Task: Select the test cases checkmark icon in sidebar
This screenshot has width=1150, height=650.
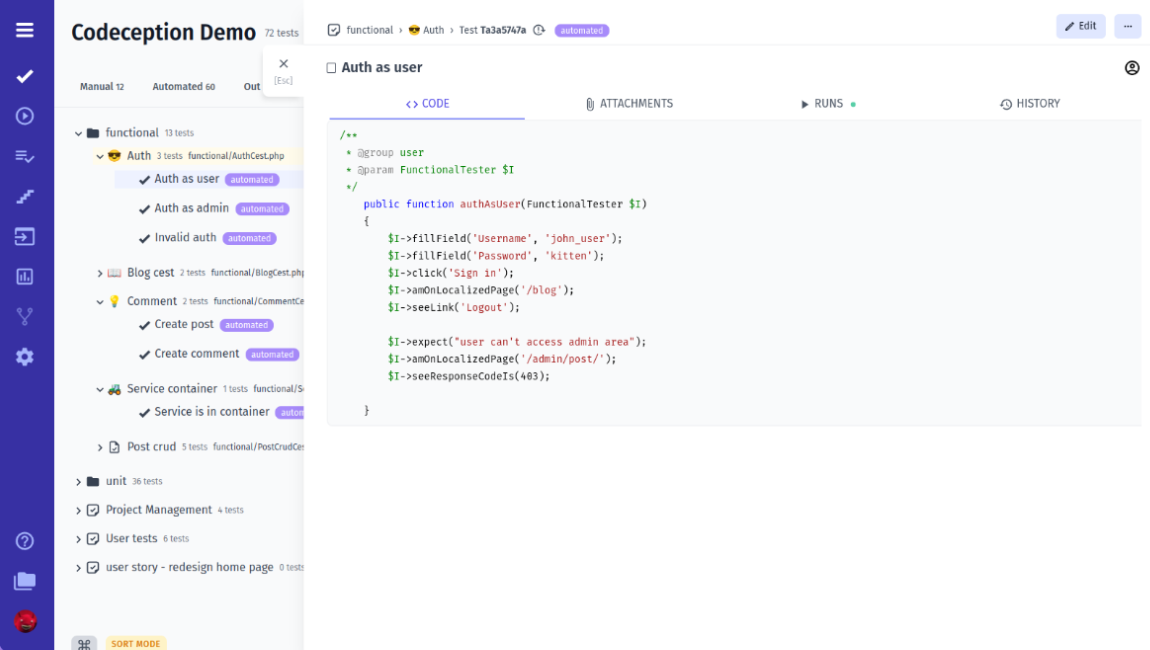Action: (x=25, y=76)
